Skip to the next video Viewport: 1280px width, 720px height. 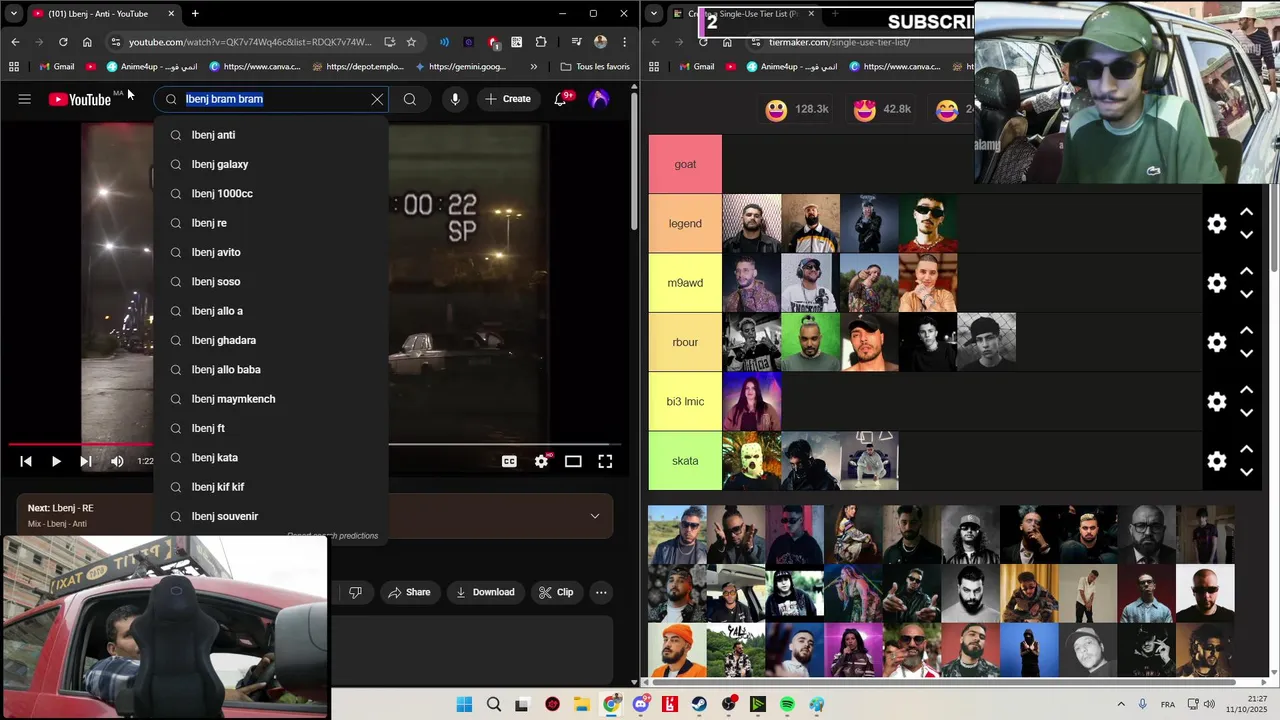tap(86, 461)
